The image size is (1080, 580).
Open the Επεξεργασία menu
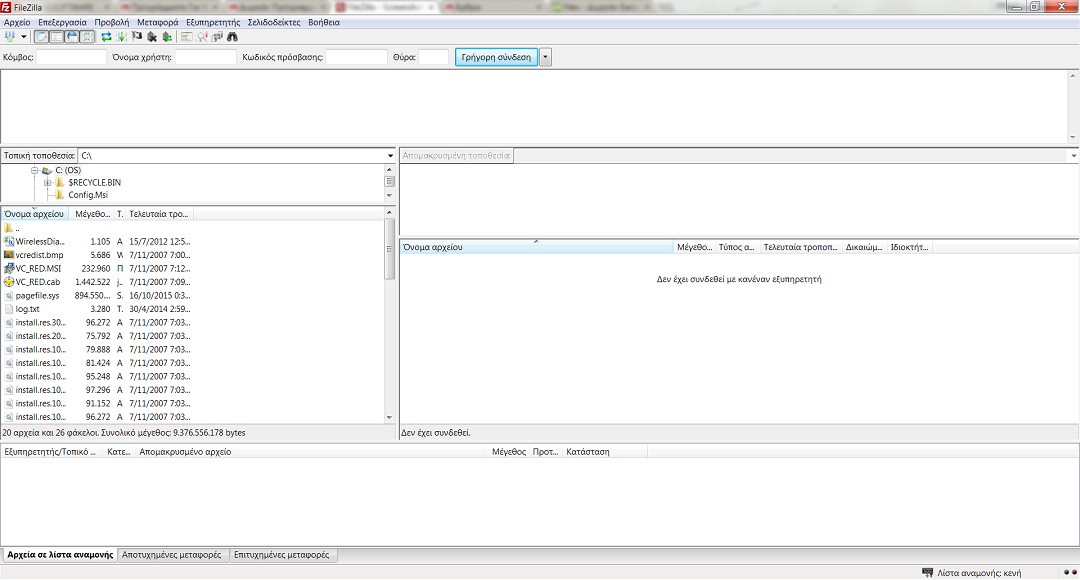(x=63, y=22)
